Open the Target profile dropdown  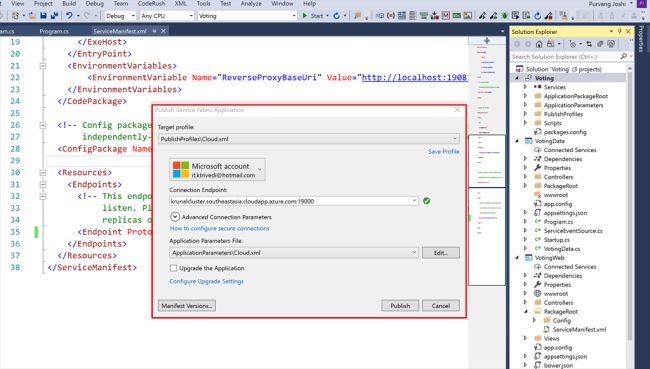click(454, 139)
